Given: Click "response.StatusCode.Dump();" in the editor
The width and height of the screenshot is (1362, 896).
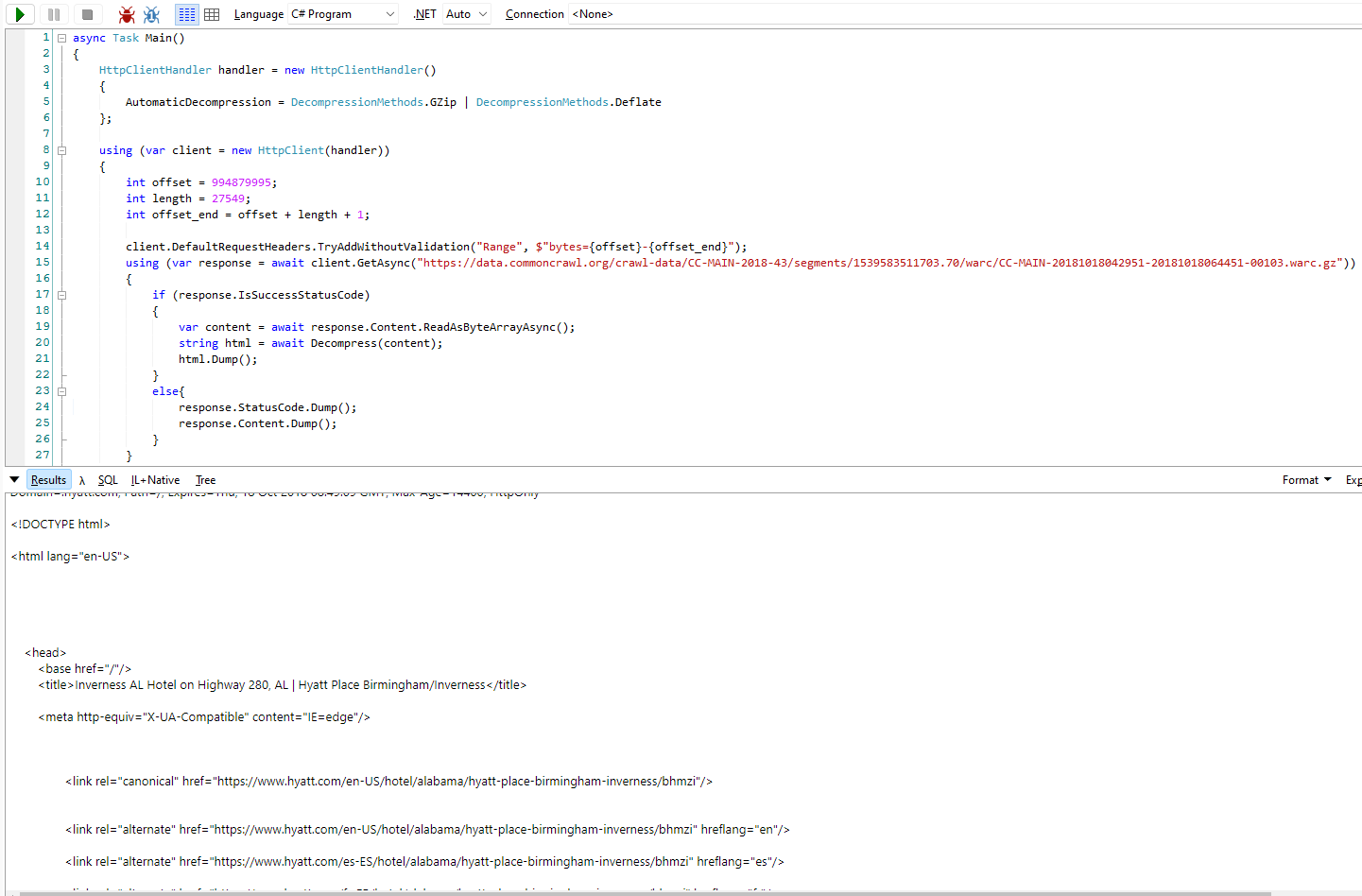Looking at the screenshot, I should coord(267,407).
